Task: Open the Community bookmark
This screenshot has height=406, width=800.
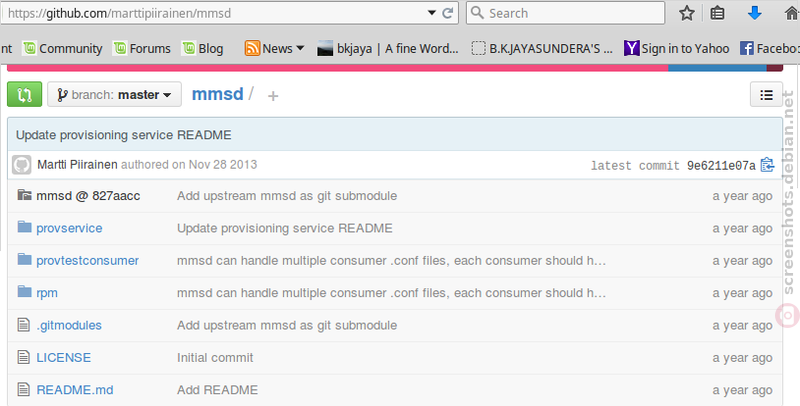Action: pos(62,48)
